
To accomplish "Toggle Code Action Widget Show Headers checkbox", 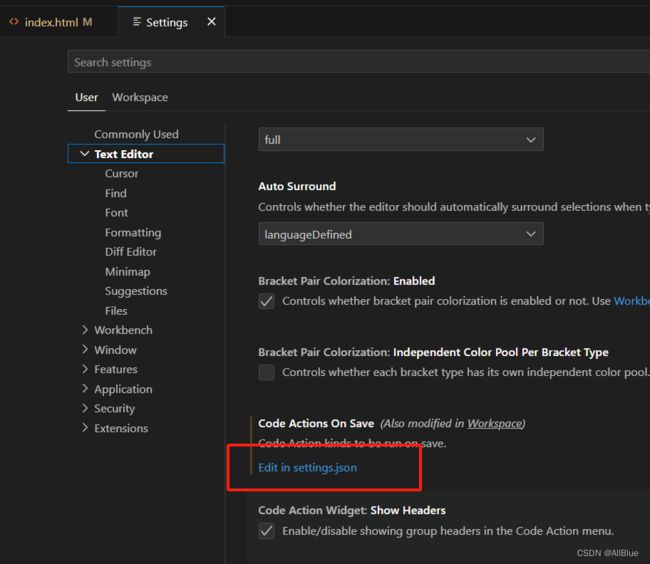I will tap(267, 530).
